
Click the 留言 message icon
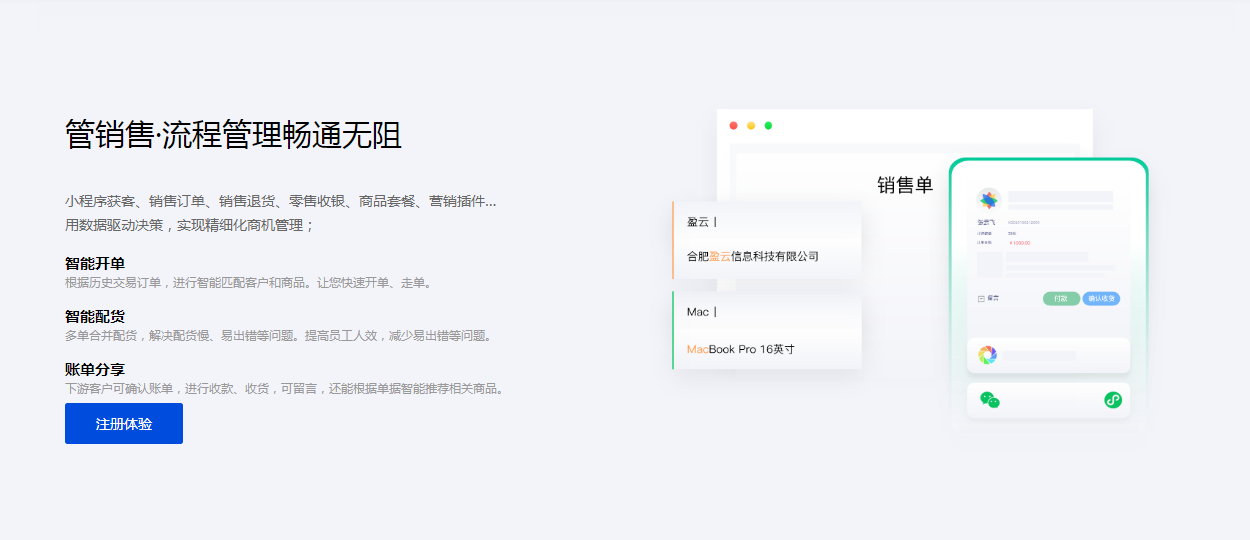point(982,298)
